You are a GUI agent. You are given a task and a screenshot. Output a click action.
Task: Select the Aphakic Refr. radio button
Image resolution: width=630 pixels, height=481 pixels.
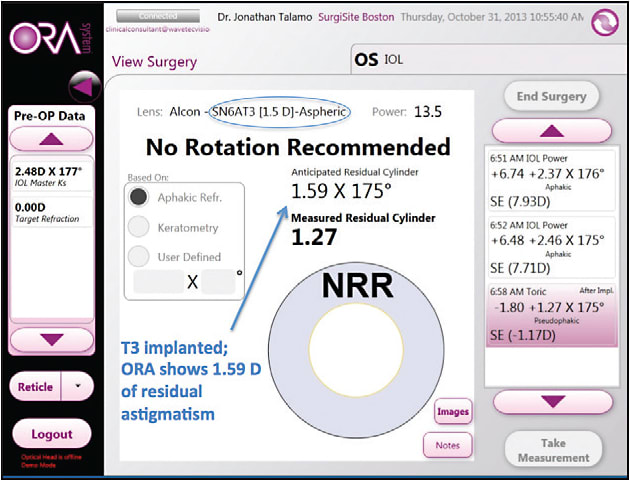click(x=138, y=197)
